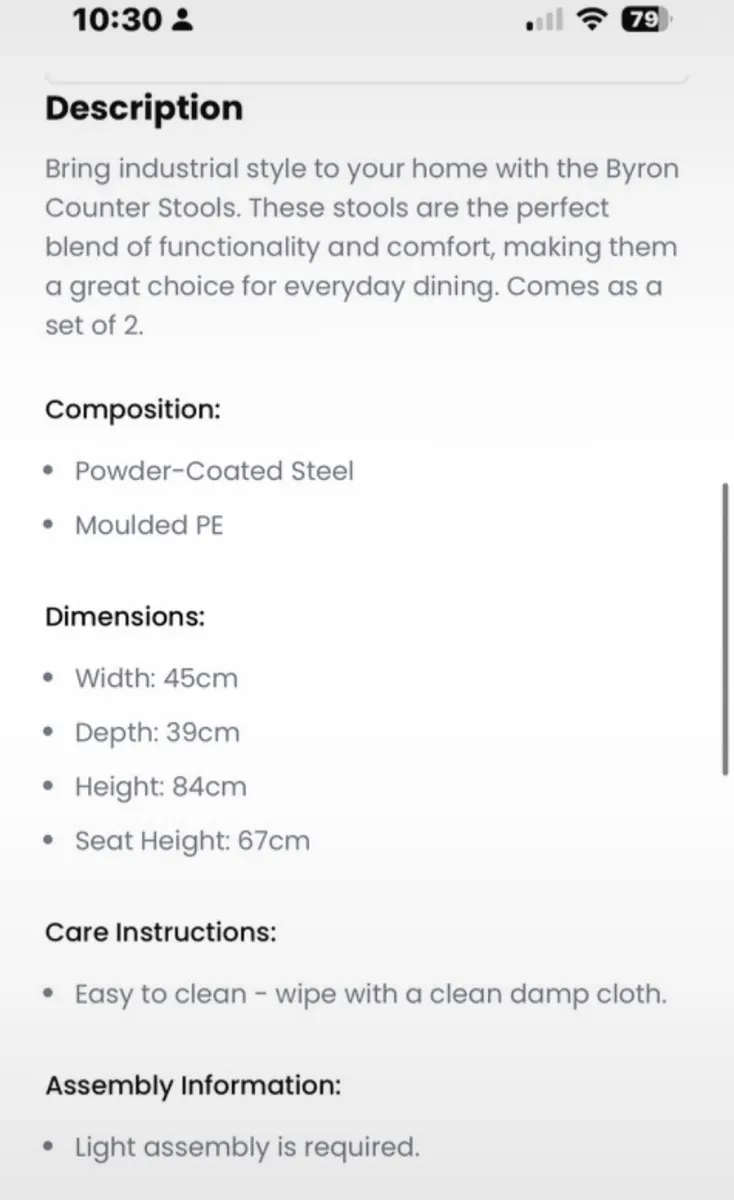Image resolution: width=734 pixels, height=1200 pixels.
Task: Tap the Wi-Fi status icon
Action: pyautogui.click(x=594, y=20)
